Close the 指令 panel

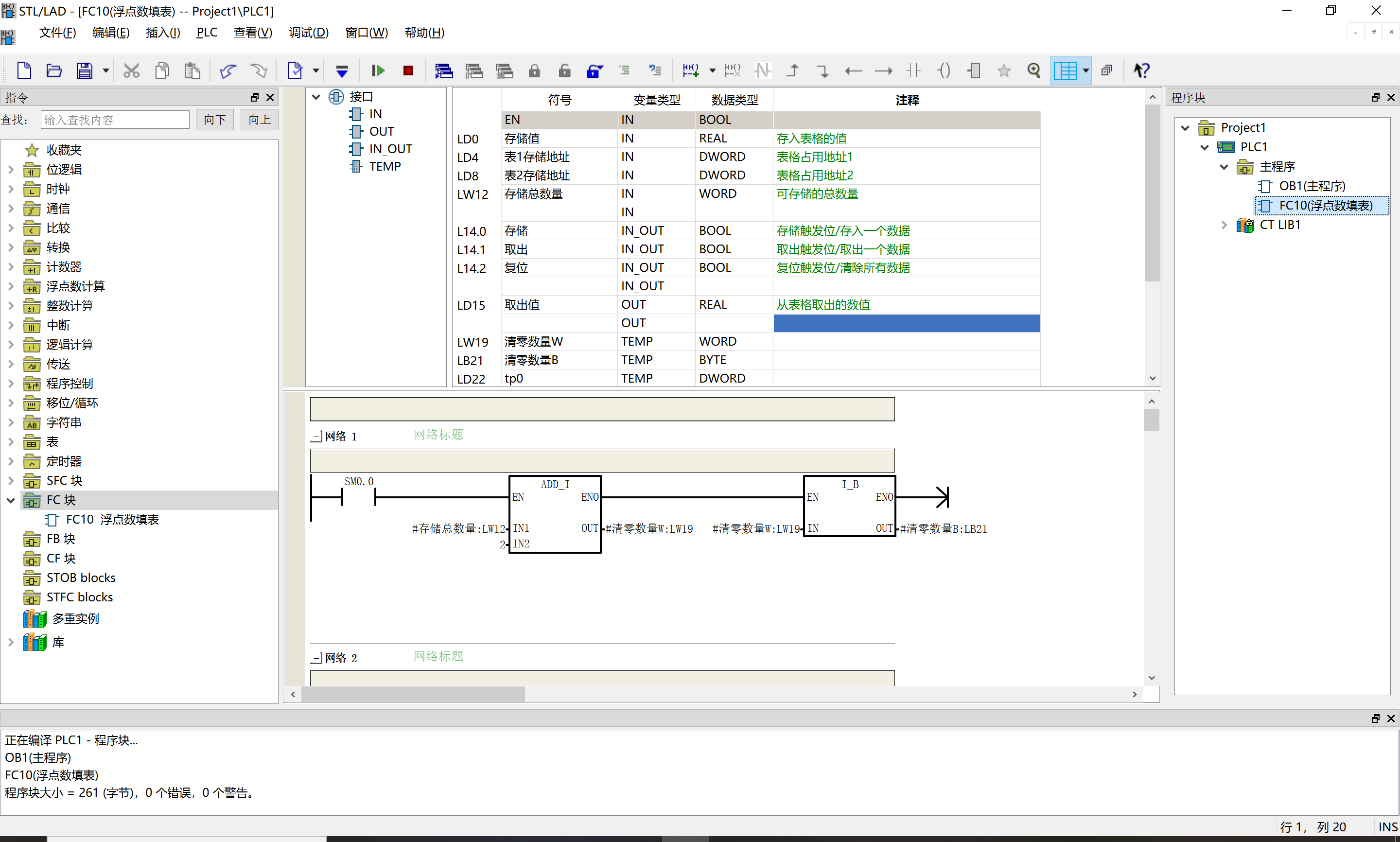click(271, 97)
